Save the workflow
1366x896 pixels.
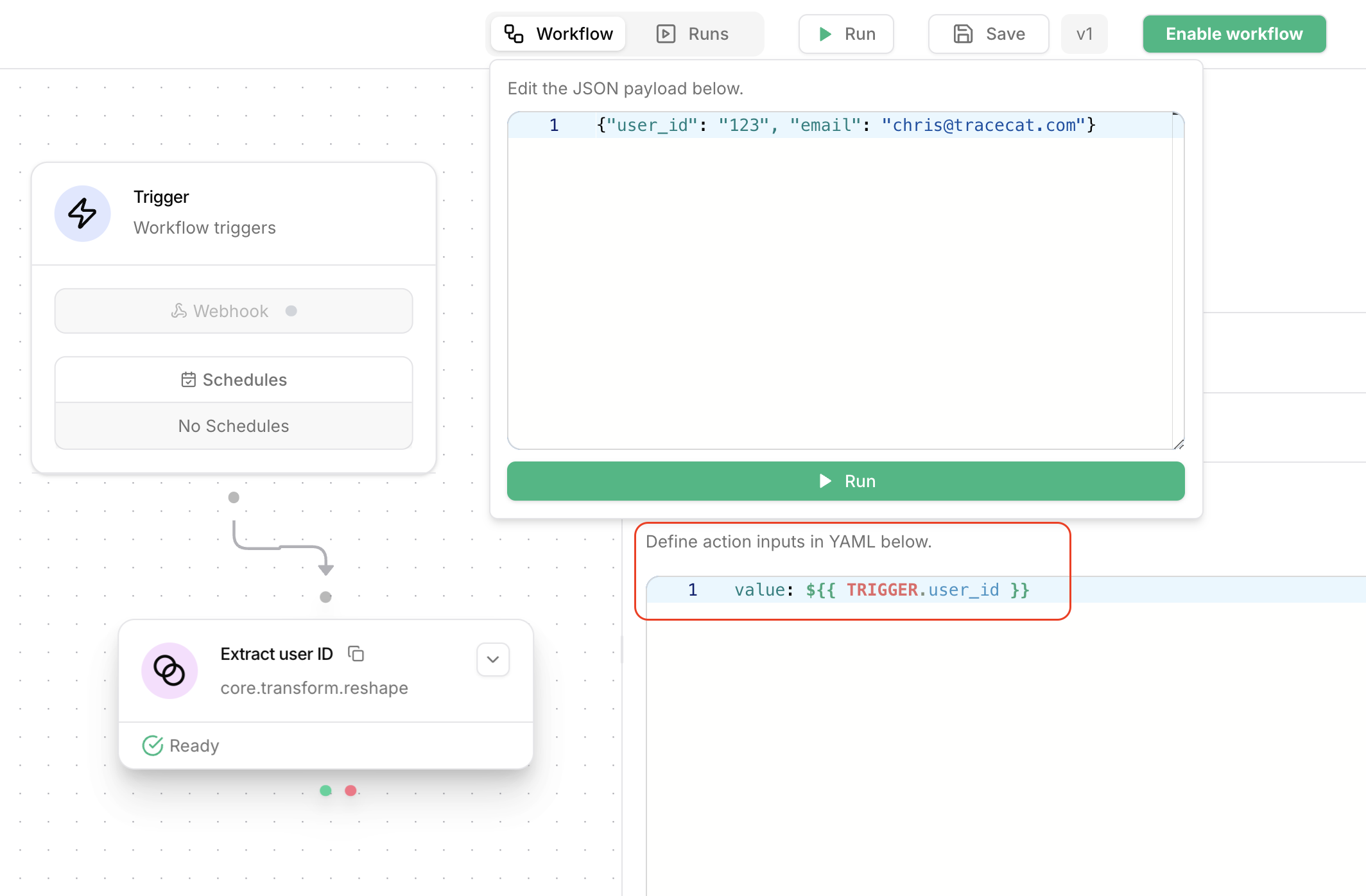pos(989,34)
